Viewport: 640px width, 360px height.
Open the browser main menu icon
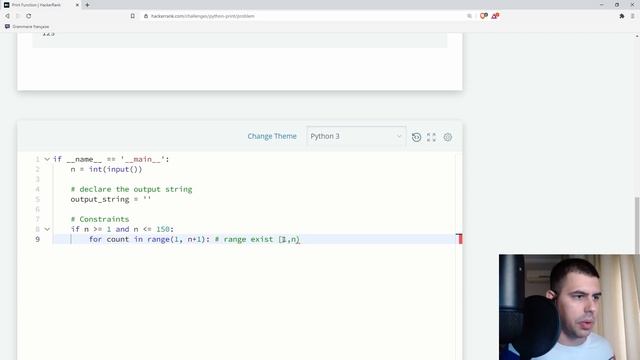(x=633, y=16)
